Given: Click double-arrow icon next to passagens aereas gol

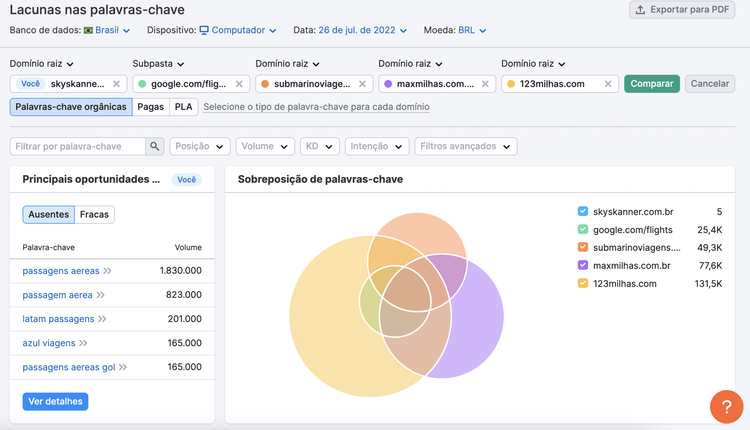Looking at the screenshot, I should tap(123, 367).
